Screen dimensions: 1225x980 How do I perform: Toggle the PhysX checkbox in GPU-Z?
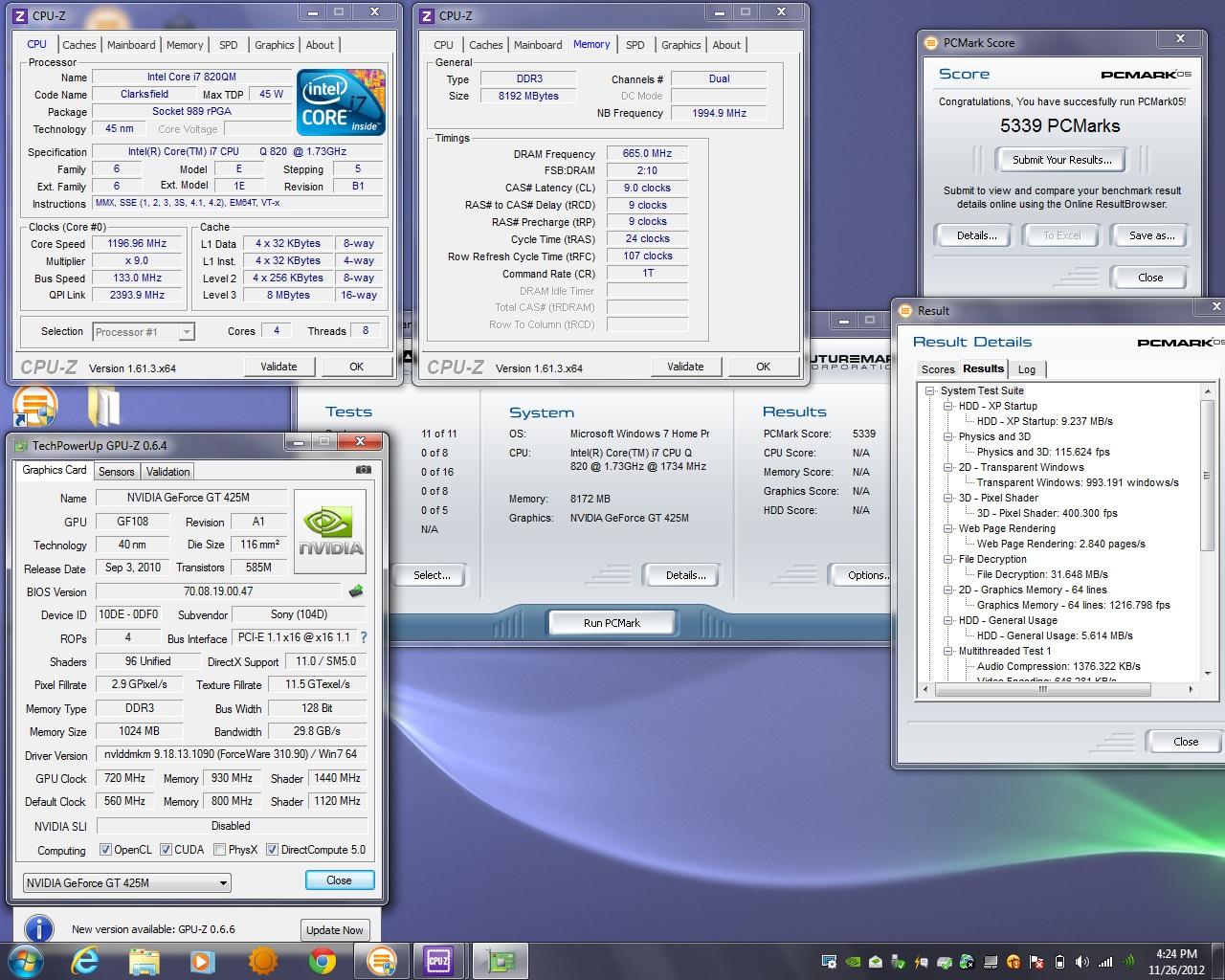click(x=219, y=850)
